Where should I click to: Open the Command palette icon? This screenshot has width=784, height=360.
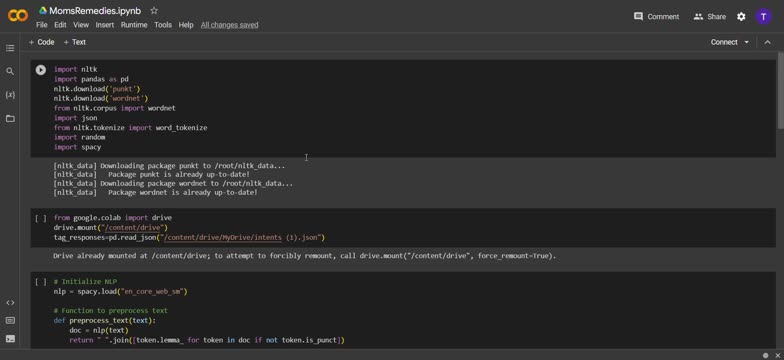pyautogui.click(x=10, y=320)
